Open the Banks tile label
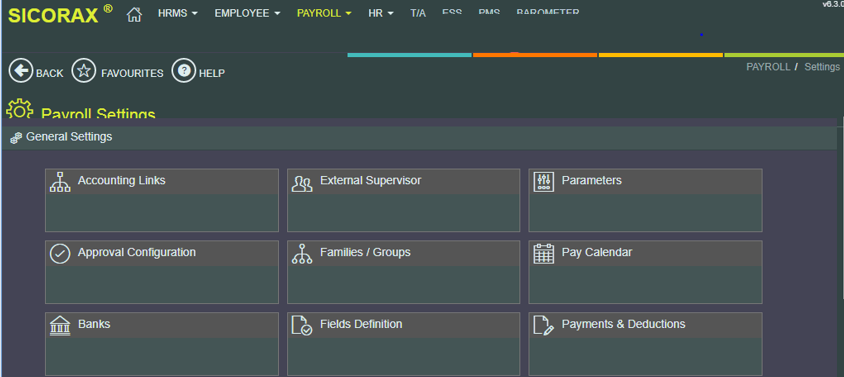Image resolution: width=844 pixels, height=377 pixels. [x=94, y=324]
